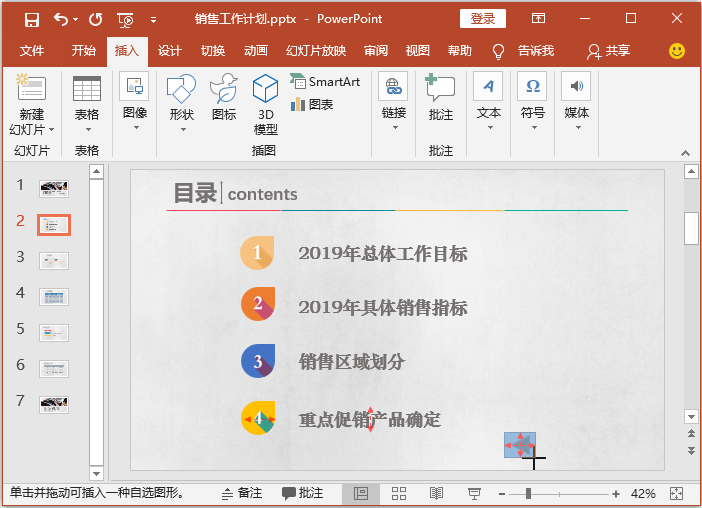Open the 帮助 tab

[x=460, y=51]
